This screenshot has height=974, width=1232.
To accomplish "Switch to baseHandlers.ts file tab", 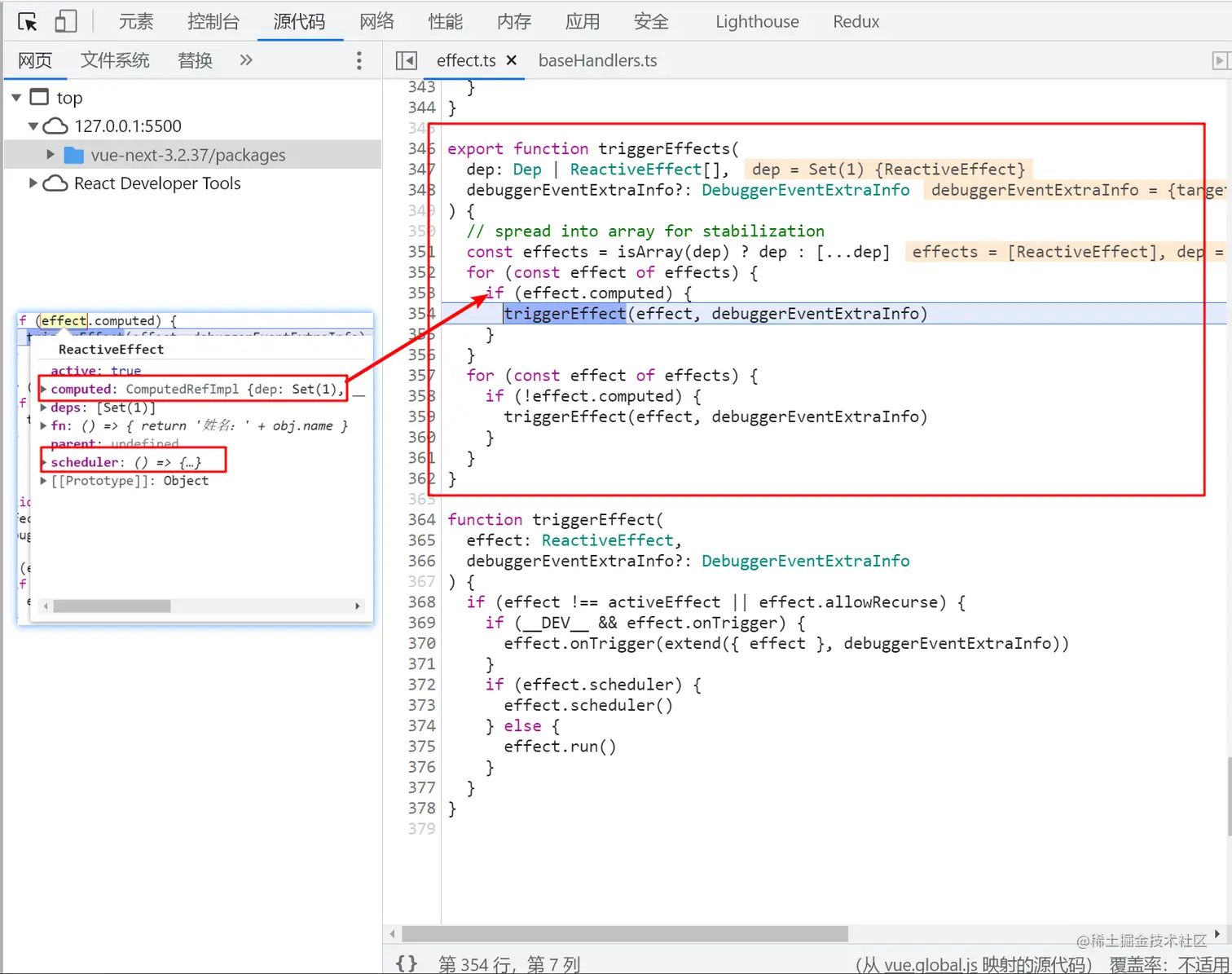I will pyautogui.click(x=597, y=60).
